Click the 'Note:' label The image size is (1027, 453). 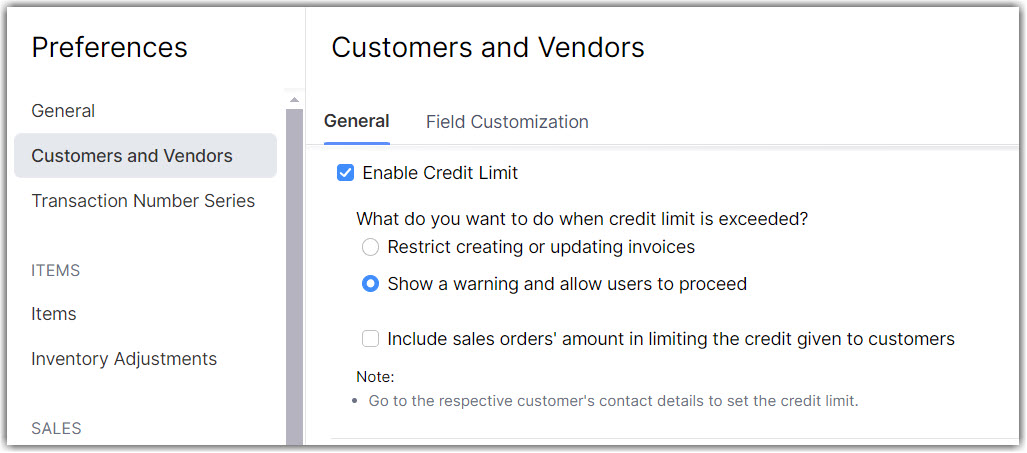click(376, 377)
